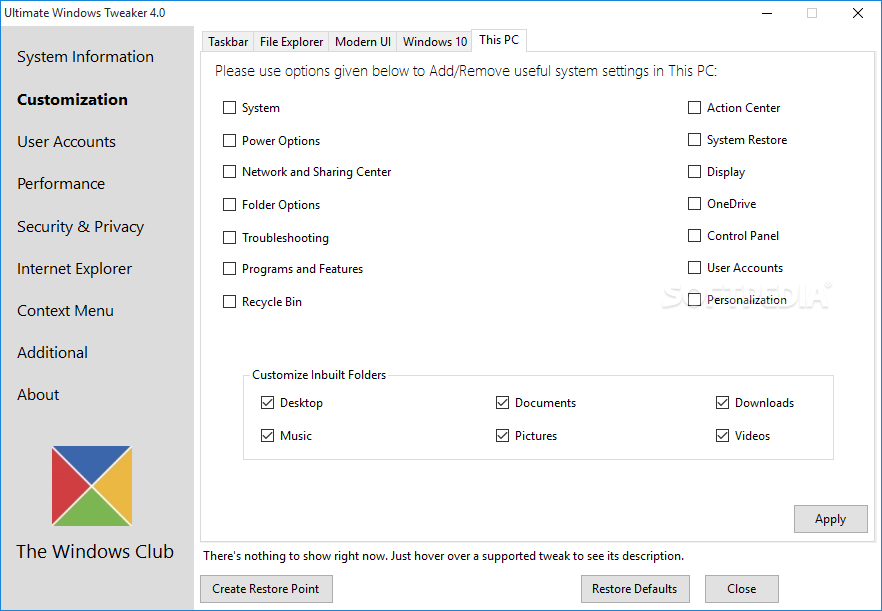The height and width of the screenshot is (611, 882).
Task: Uncheck the Desktop folder checkbox
Action: point(267,403)
